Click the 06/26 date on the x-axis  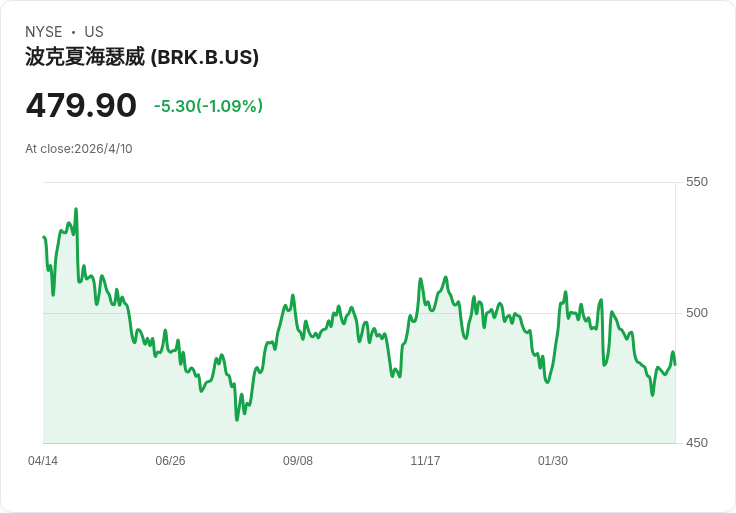pyautogui.click(x=170, y=461)
